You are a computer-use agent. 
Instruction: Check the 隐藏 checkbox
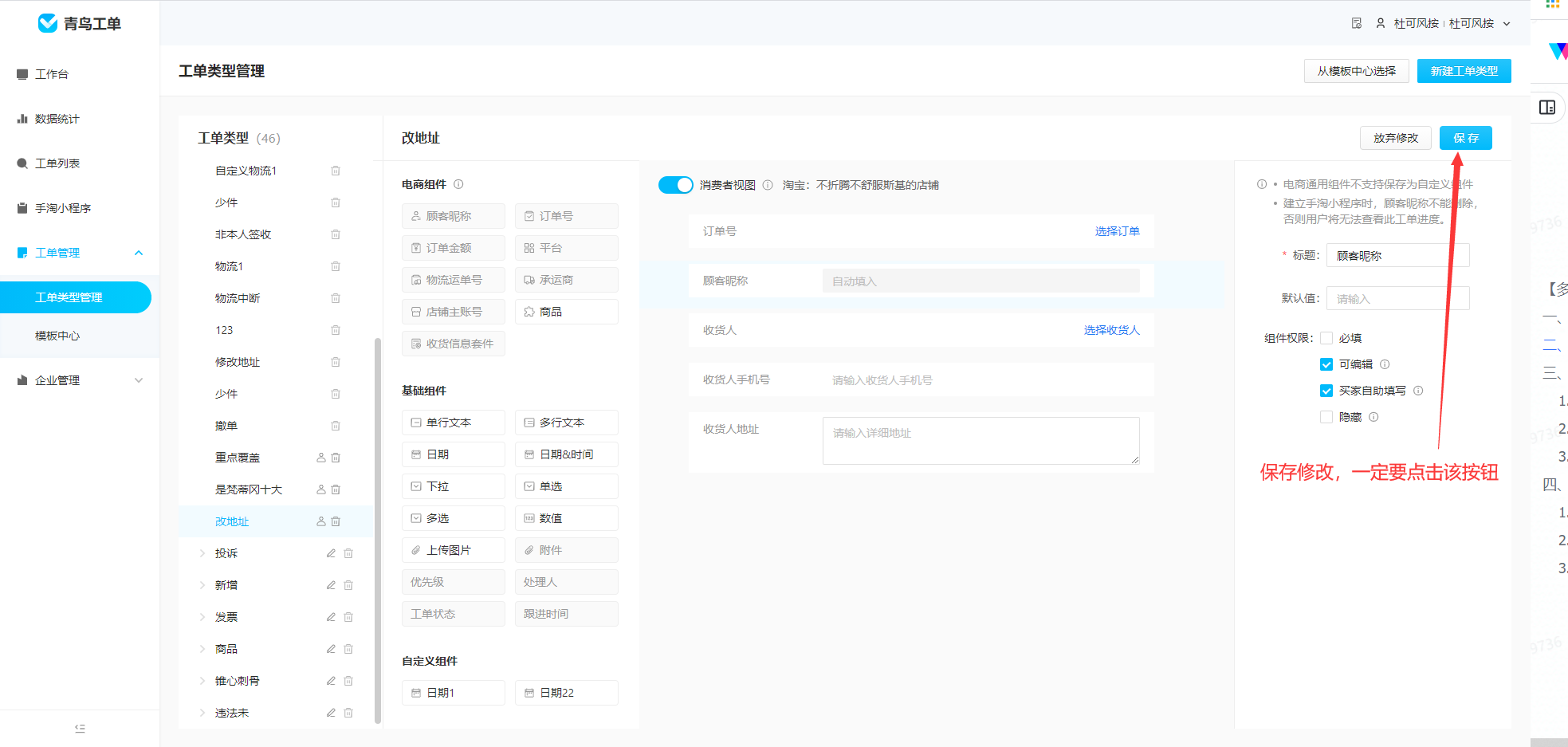[1326, 417]
